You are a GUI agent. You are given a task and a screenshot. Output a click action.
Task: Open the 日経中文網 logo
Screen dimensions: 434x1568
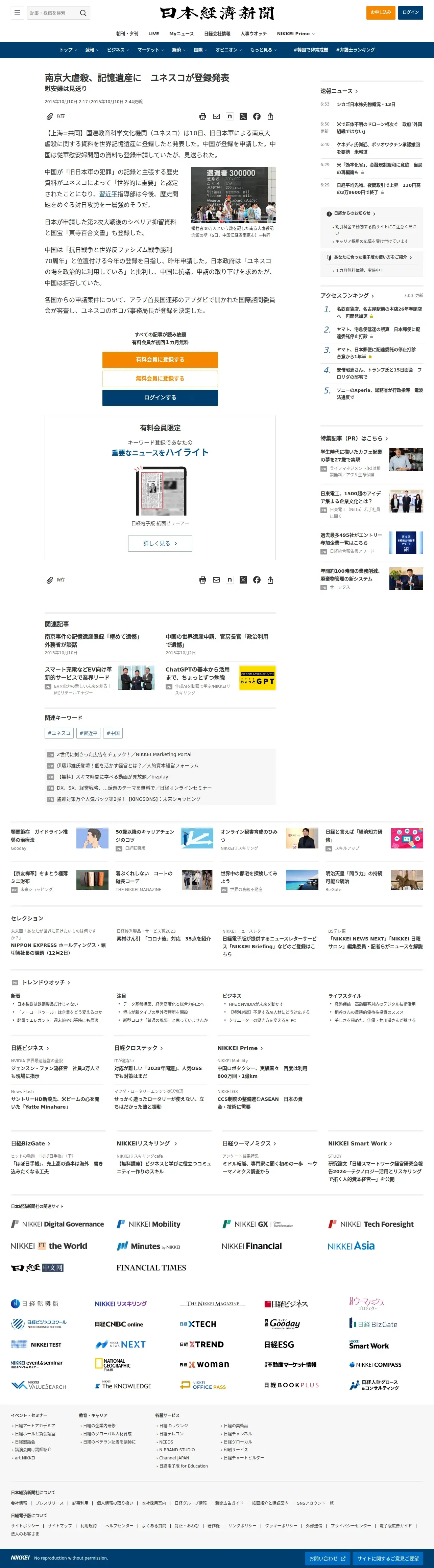coord(37,1267)
